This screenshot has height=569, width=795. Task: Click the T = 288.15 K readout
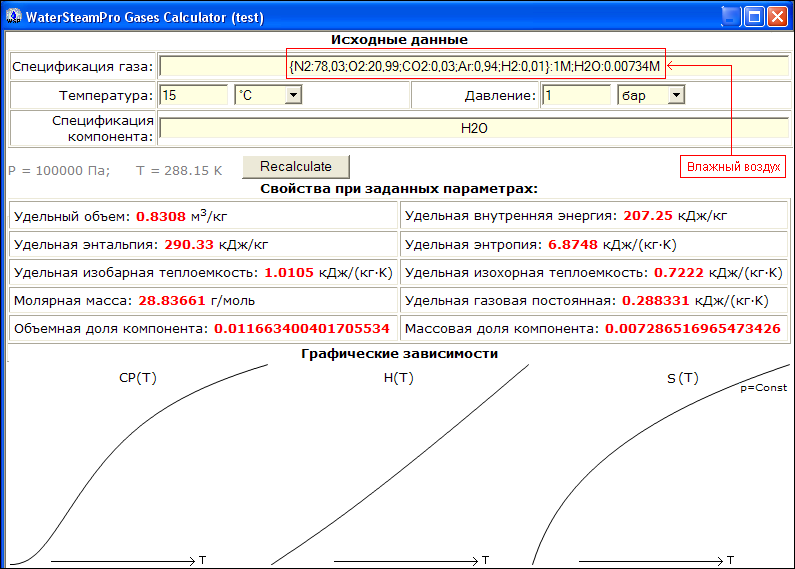click(x=179, y=170)
